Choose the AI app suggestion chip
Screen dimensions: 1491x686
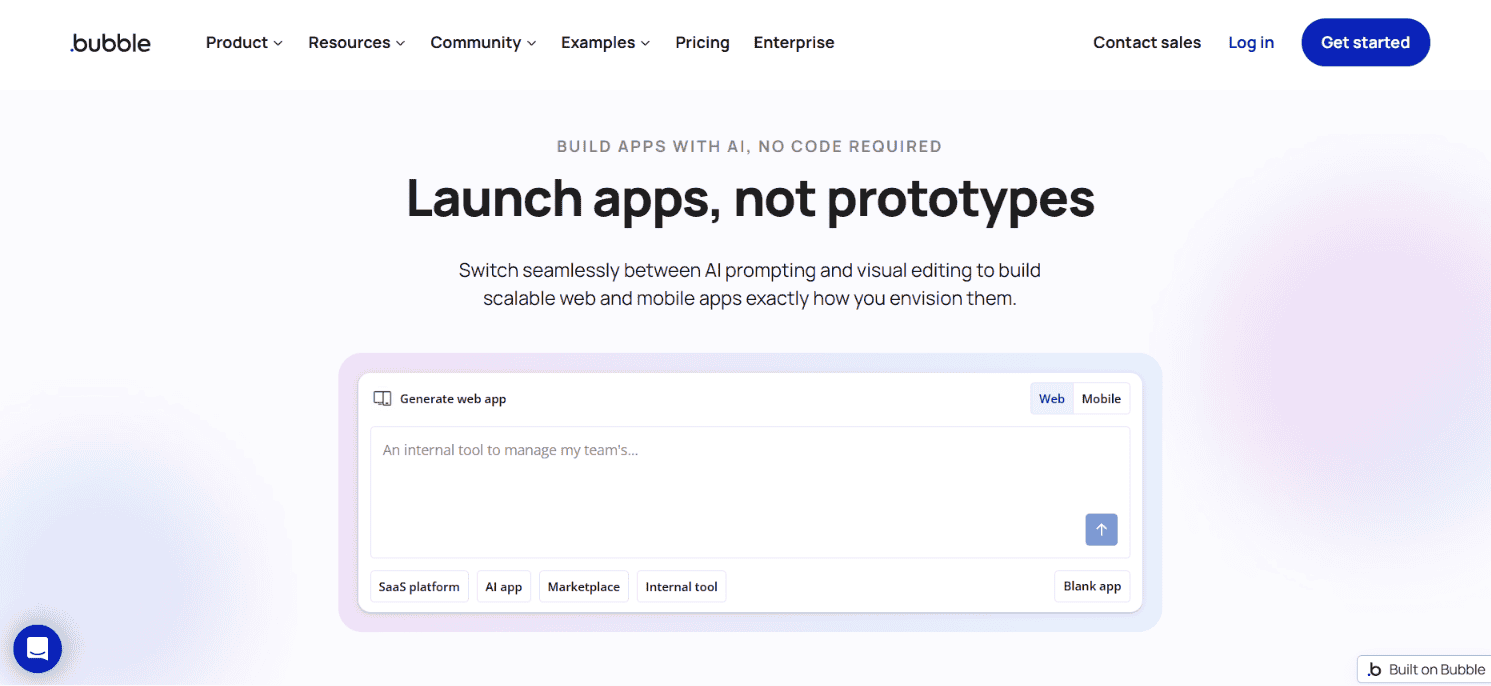click(x=504, y=587)
